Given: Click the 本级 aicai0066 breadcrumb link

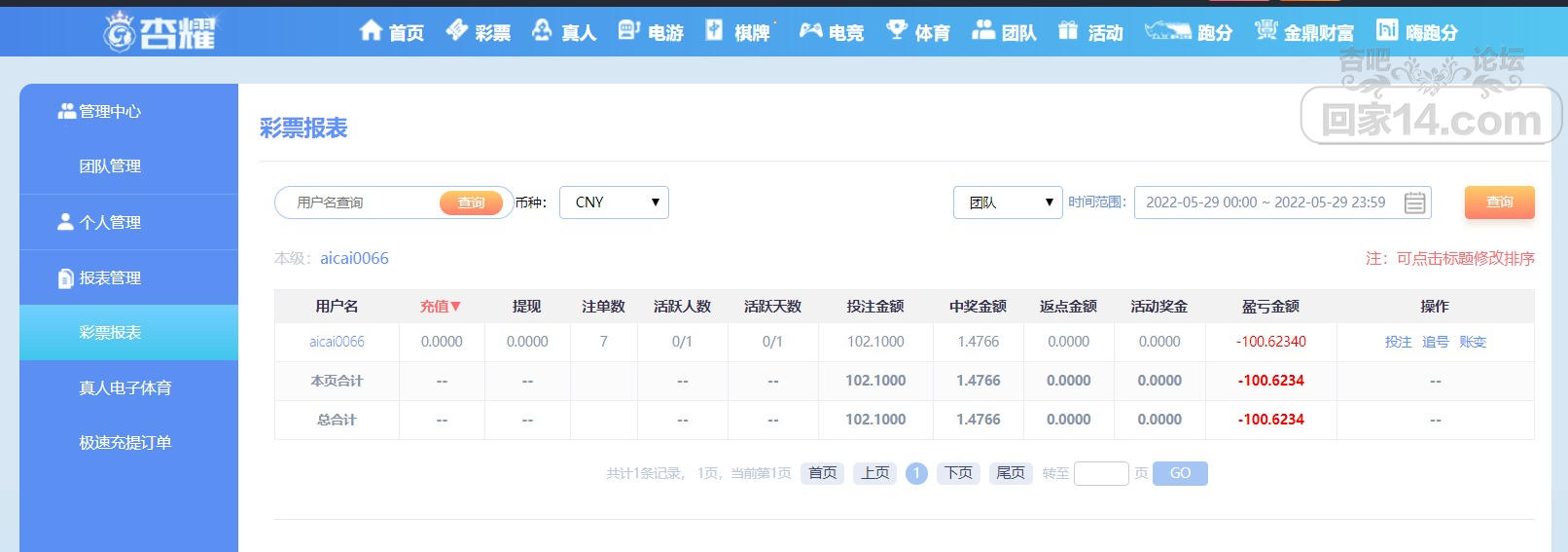Looking at the screenshot, I should click(354, 258).
